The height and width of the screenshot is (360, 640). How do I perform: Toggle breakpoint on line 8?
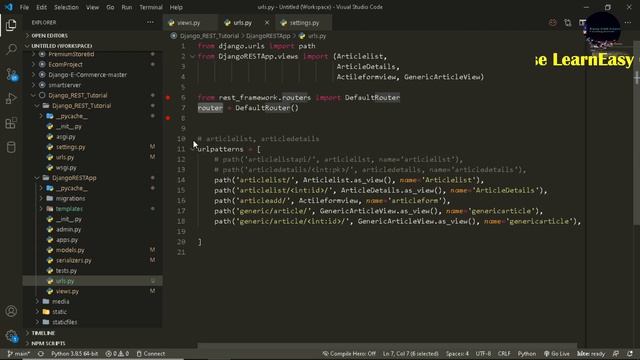[x=168, y=118]
